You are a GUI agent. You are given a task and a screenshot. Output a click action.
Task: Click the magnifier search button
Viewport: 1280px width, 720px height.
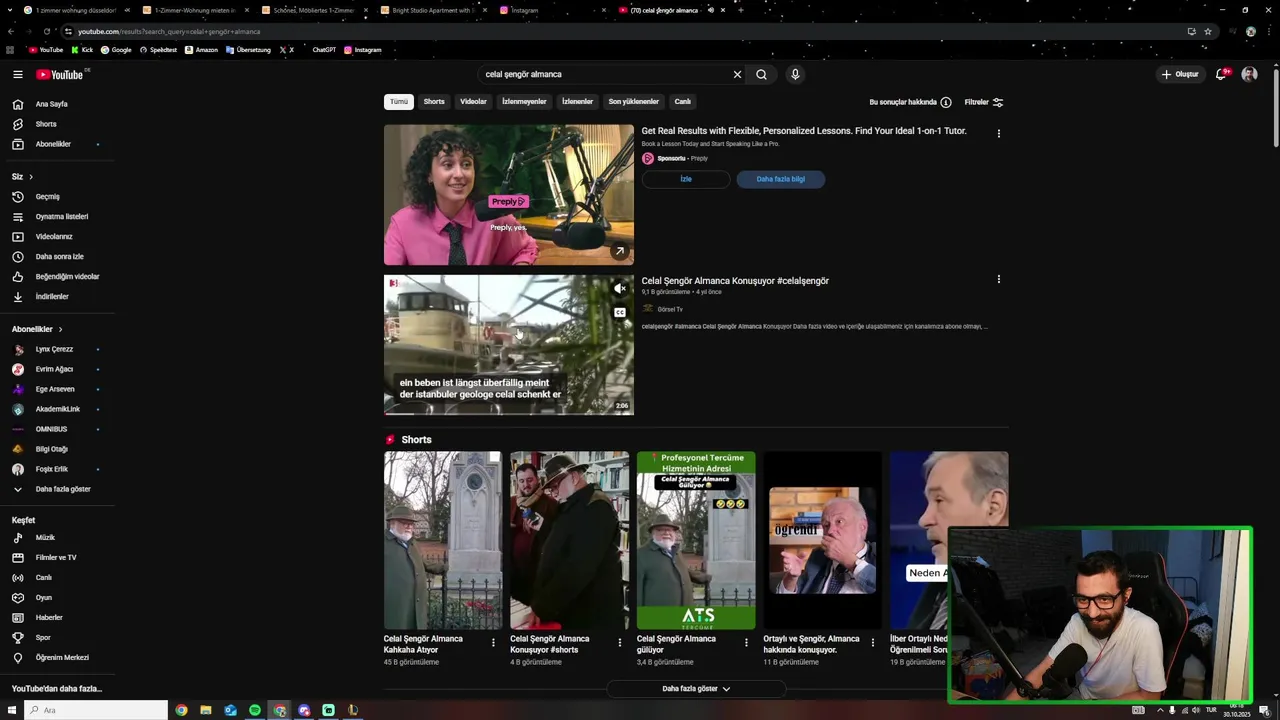[x=761, y=74]
